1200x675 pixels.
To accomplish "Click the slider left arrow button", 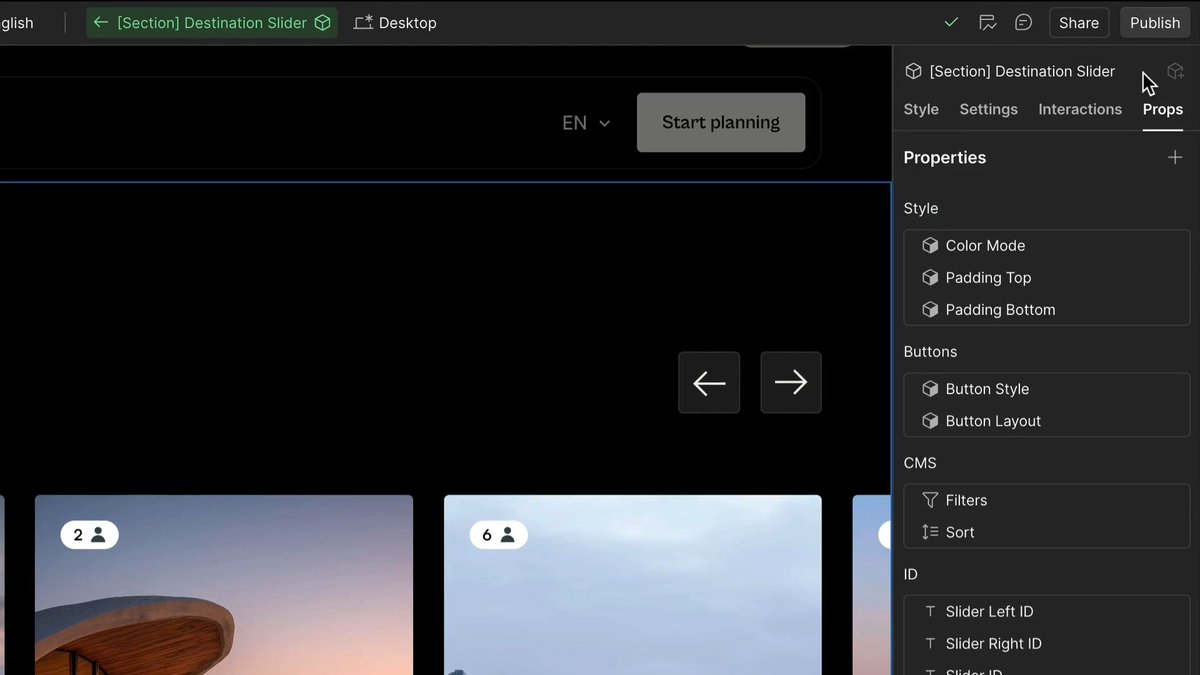I will [709, 382].
